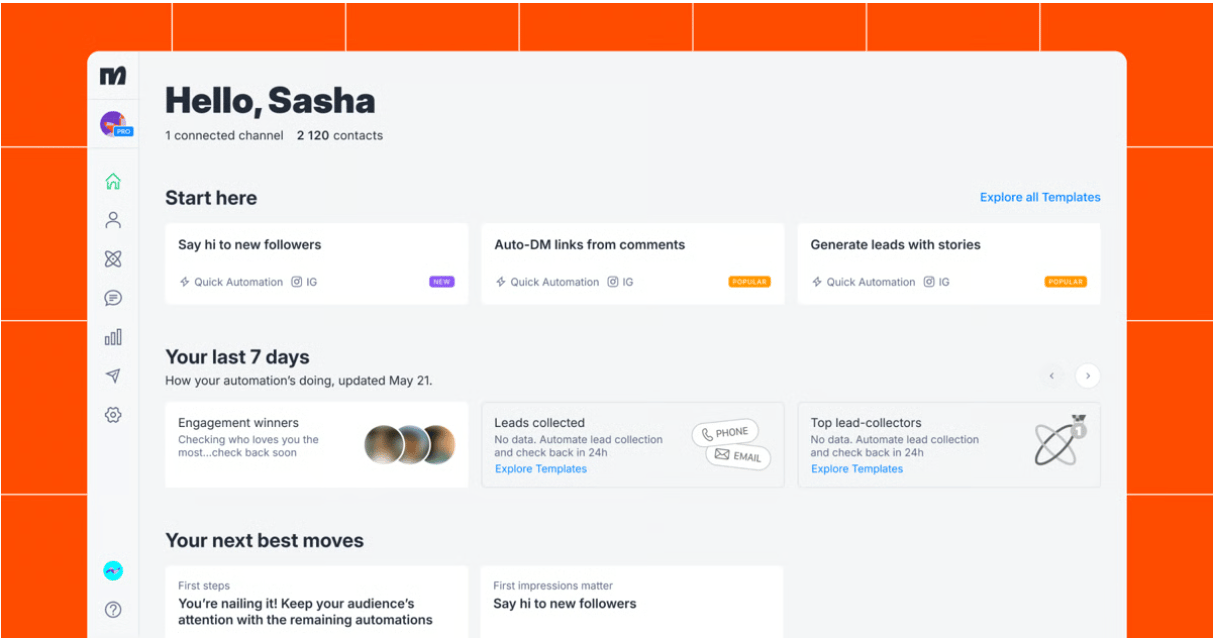Open the PRO account avatar
The width and height of the screenshot is (1214, 638).
[x=115, y=124]
